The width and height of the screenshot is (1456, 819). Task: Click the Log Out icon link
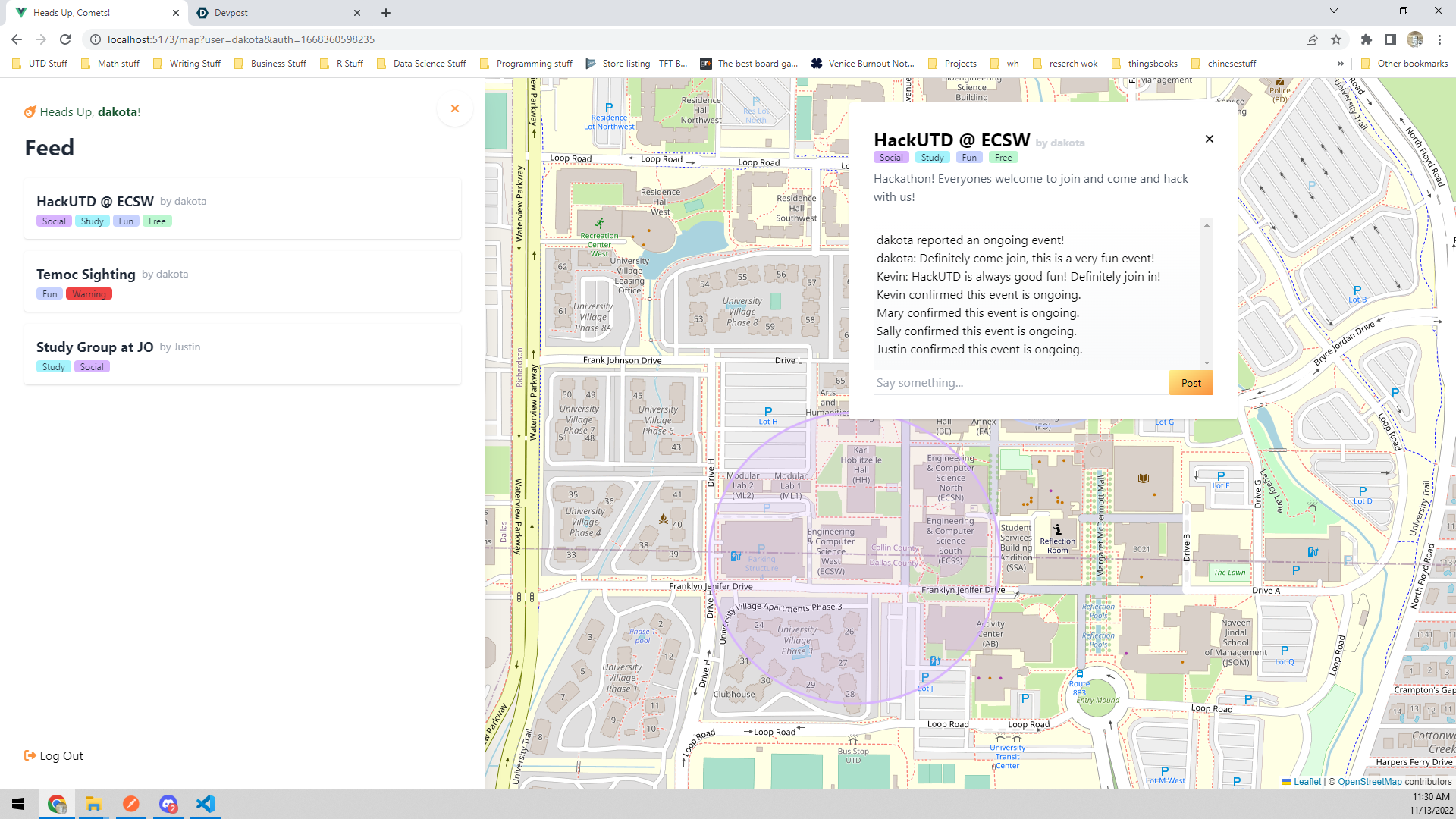(x=54, y=755)
